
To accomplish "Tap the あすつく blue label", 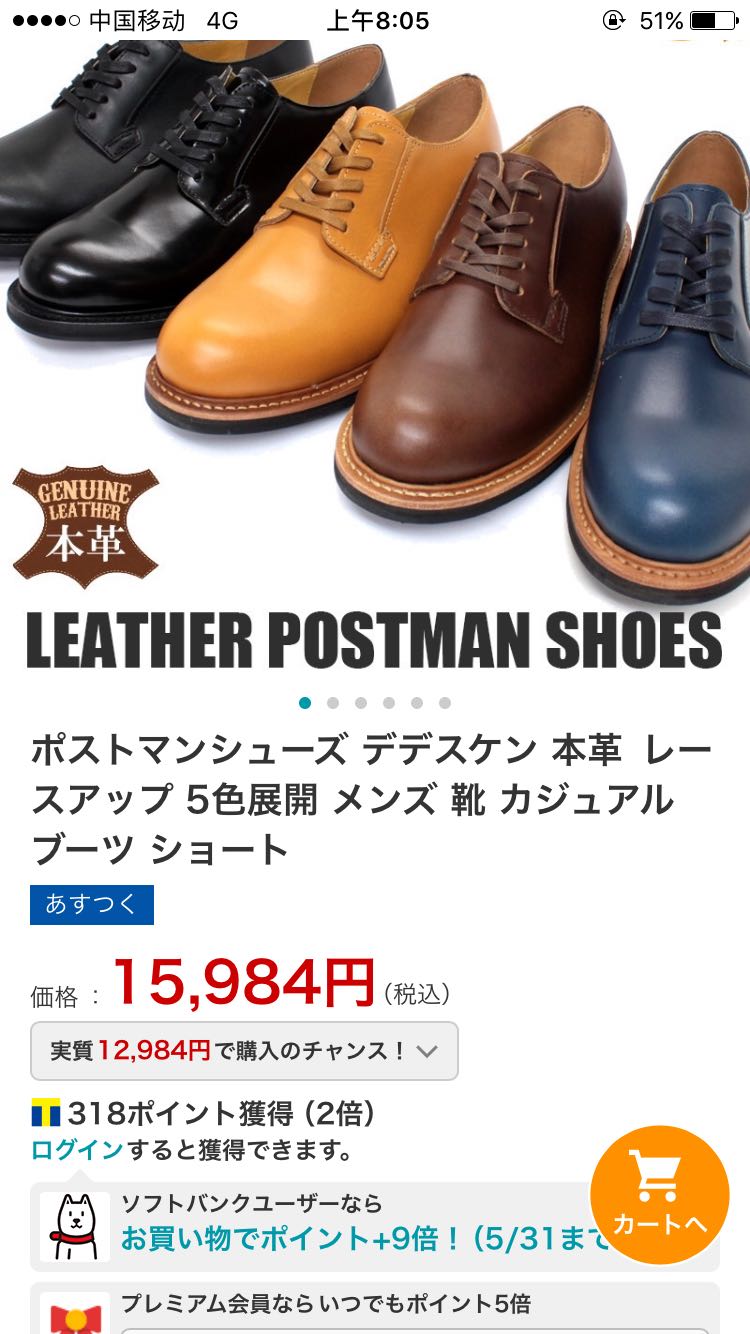I will tap(92, 906).
